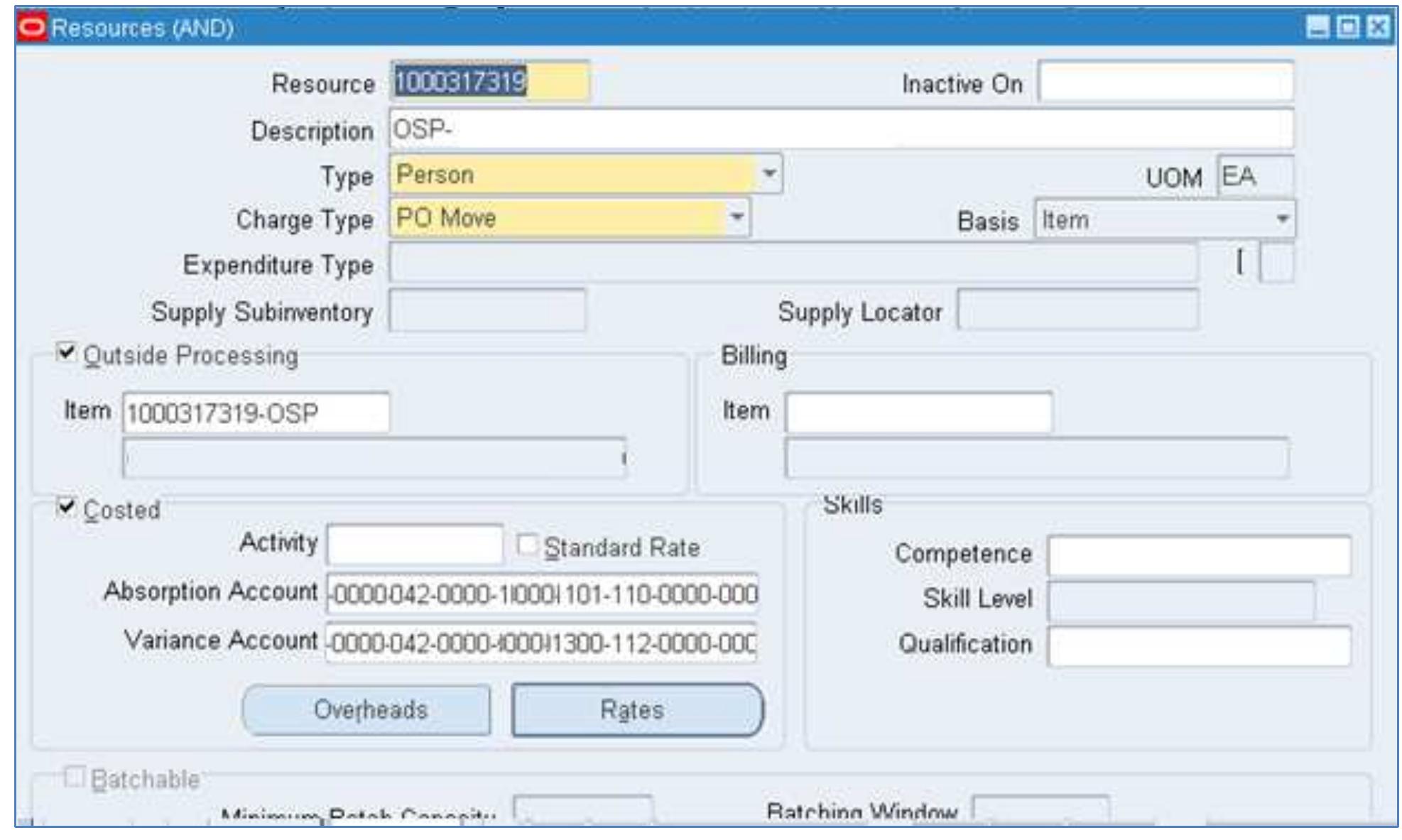Image resolution: width=1402 pixels, height=840 pixels.
Task: Click the Outside Processing Item field
Action: coord(256,413)
